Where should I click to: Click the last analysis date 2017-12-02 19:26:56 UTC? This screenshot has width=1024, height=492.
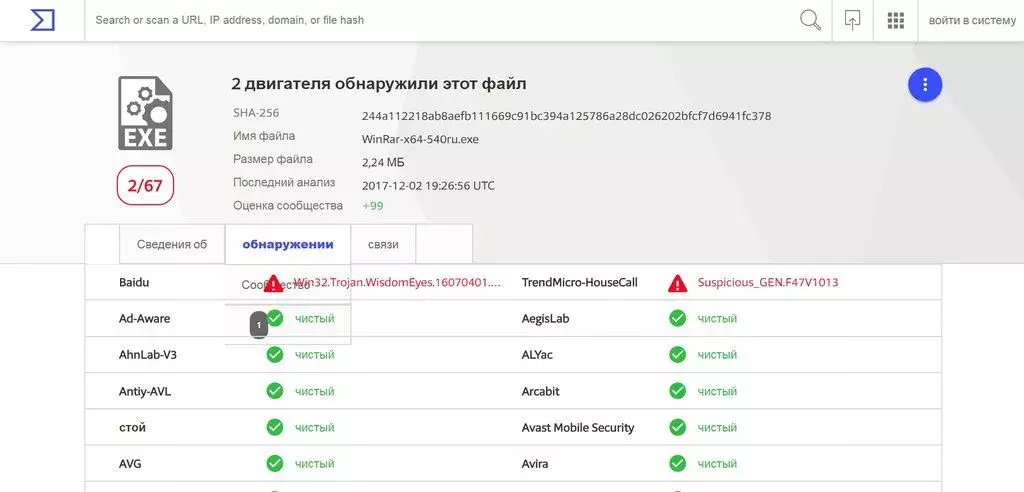(x=428, y=186)
